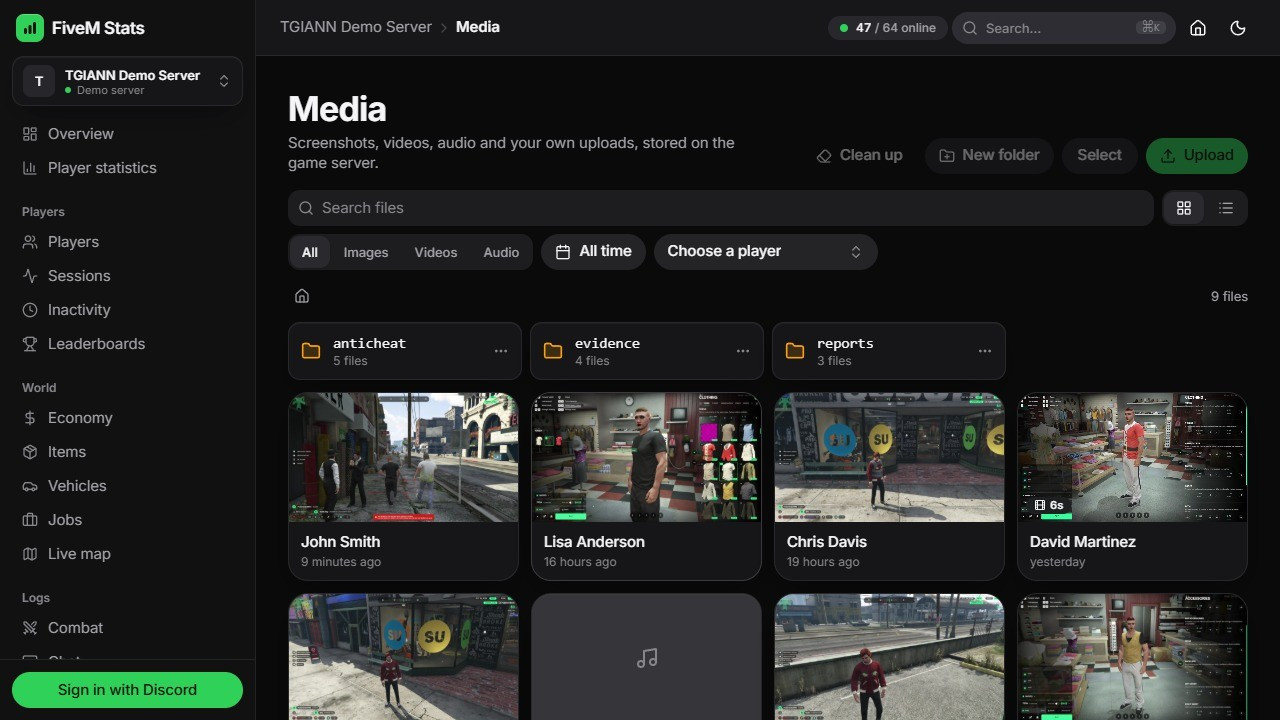Select the Audio filter tab
Image resolution: width=1280 pixels, height=720 pixels.
pyautogui.click(x=501, y=252)
